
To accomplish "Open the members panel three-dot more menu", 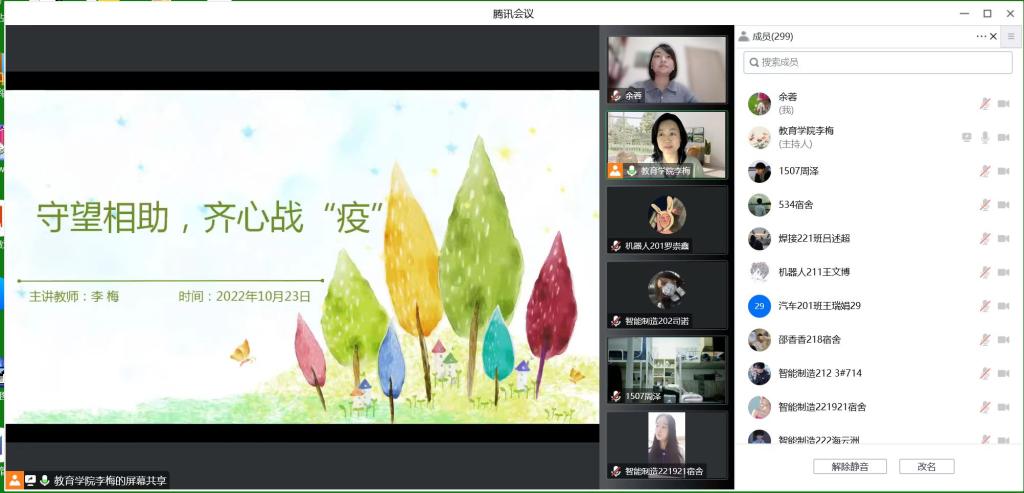I will (981, 37).
